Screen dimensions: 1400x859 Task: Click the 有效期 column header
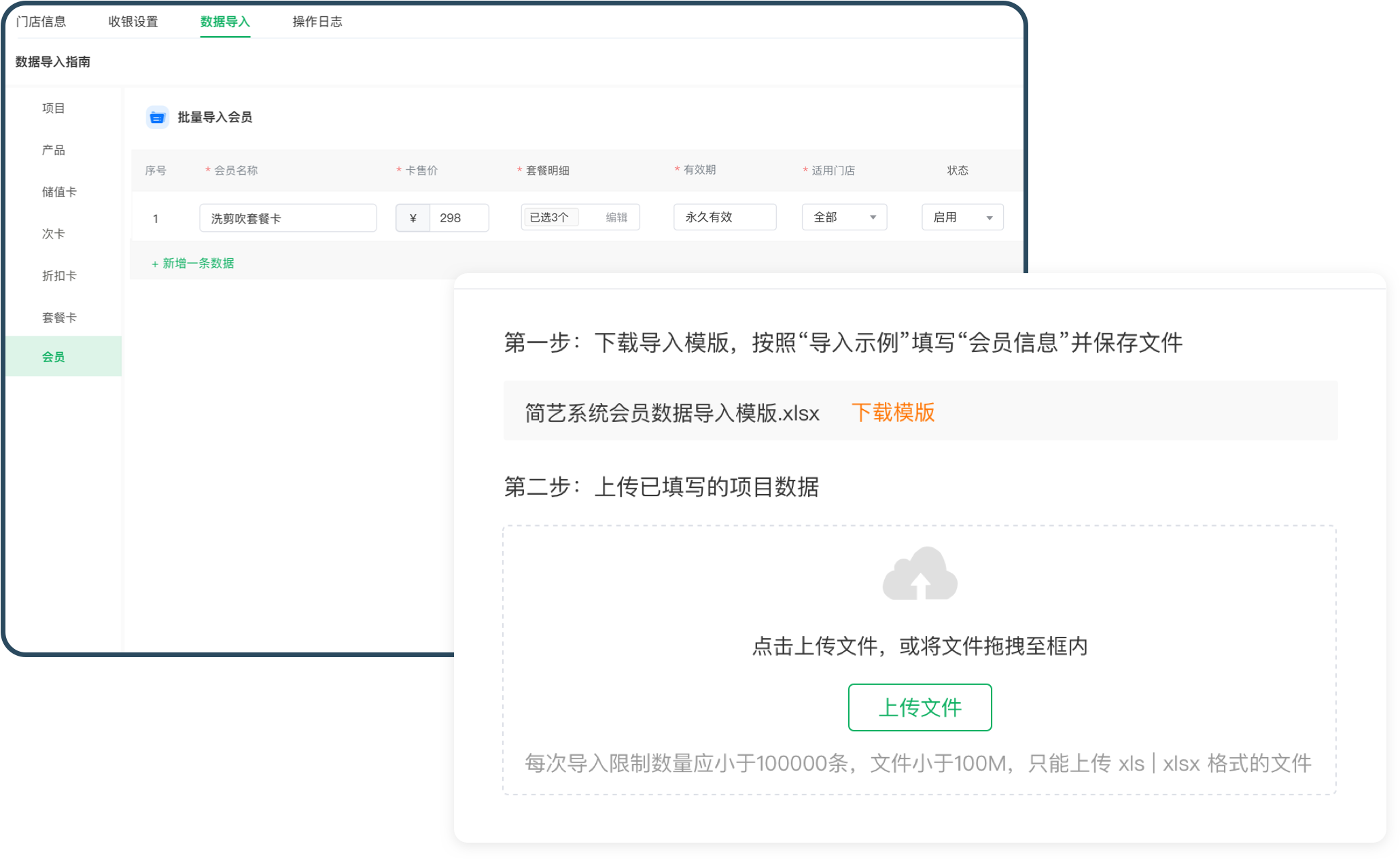(700, 170)
